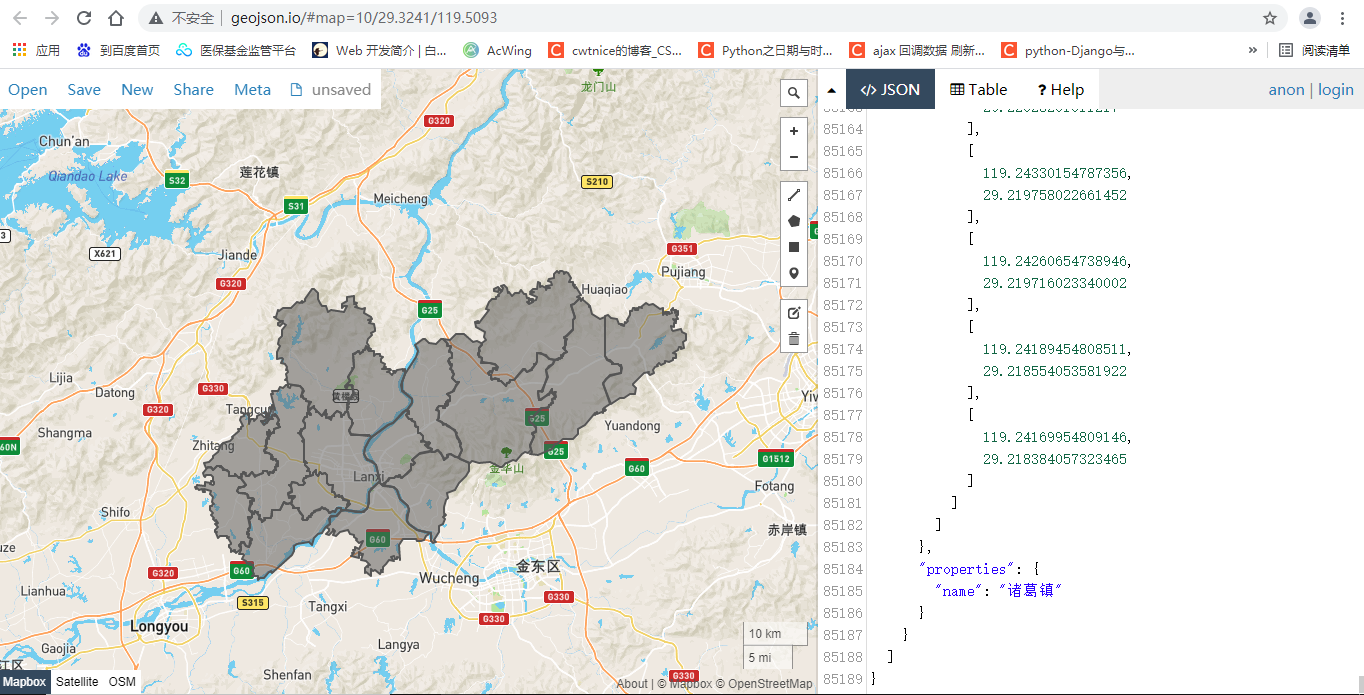Open the 阅读清单 reading list
This screenshot has width=1364, height=695.
(x=1315, y=50)
